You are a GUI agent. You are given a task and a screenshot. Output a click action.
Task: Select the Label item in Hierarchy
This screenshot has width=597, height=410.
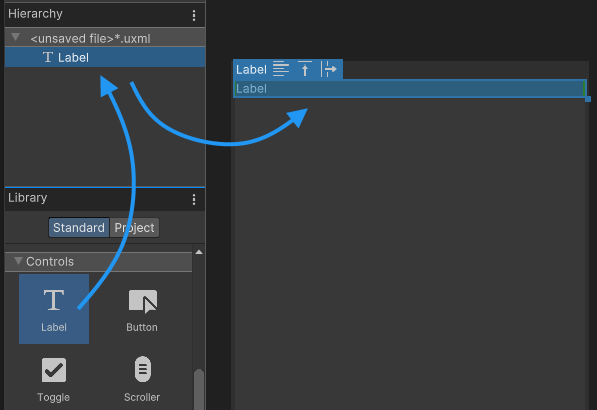coord(105,57)
